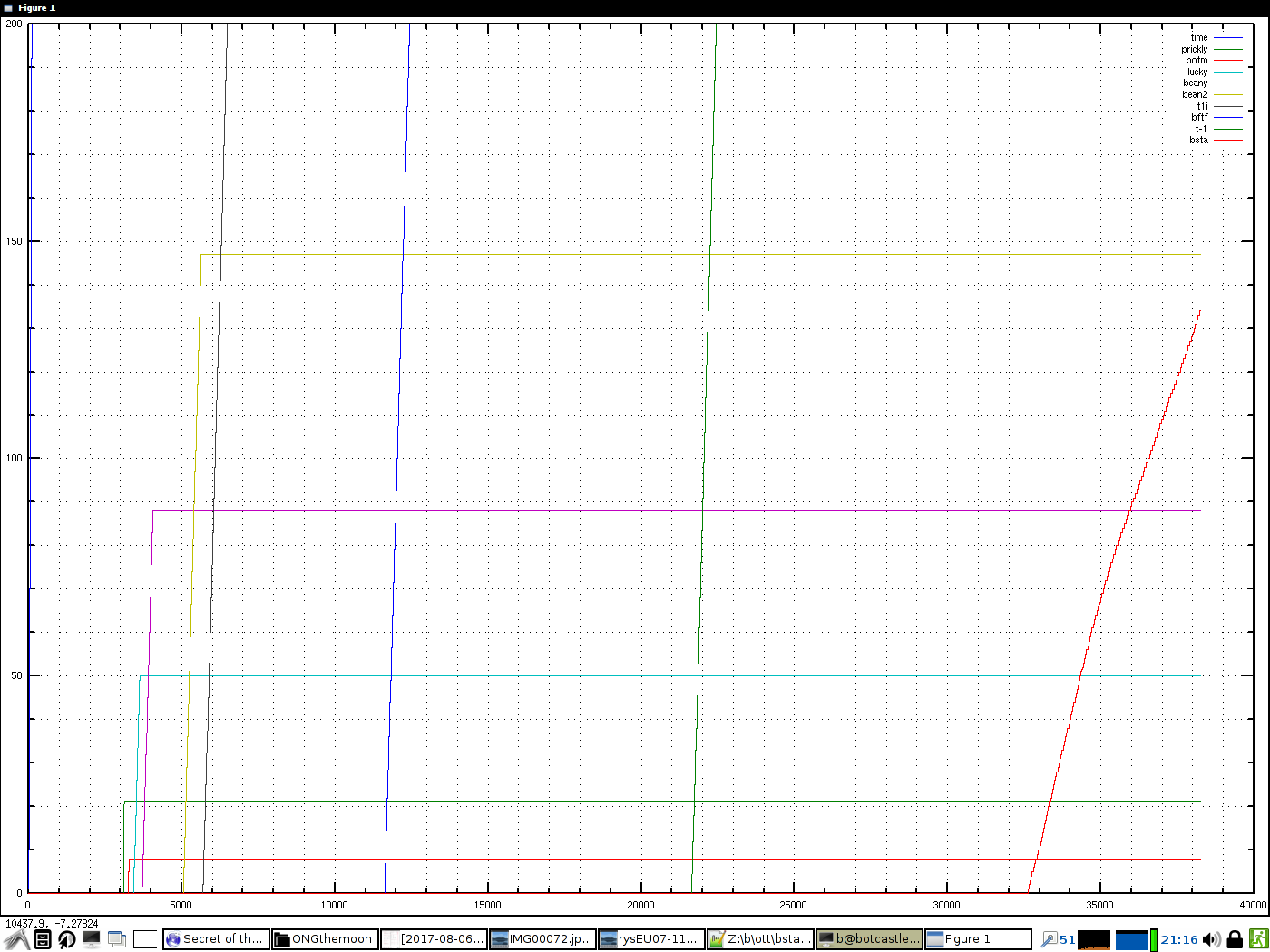Click the blue network monitor graph in the tray
1270x952 pixels.
point(1131,939)
